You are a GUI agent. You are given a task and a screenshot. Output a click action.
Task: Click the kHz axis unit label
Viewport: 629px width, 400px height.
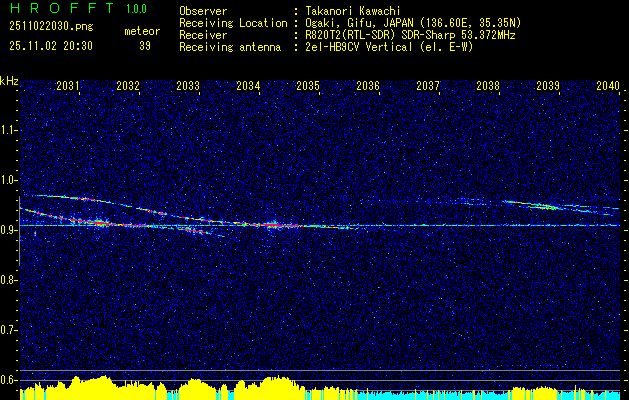click(x=9, y=81)
